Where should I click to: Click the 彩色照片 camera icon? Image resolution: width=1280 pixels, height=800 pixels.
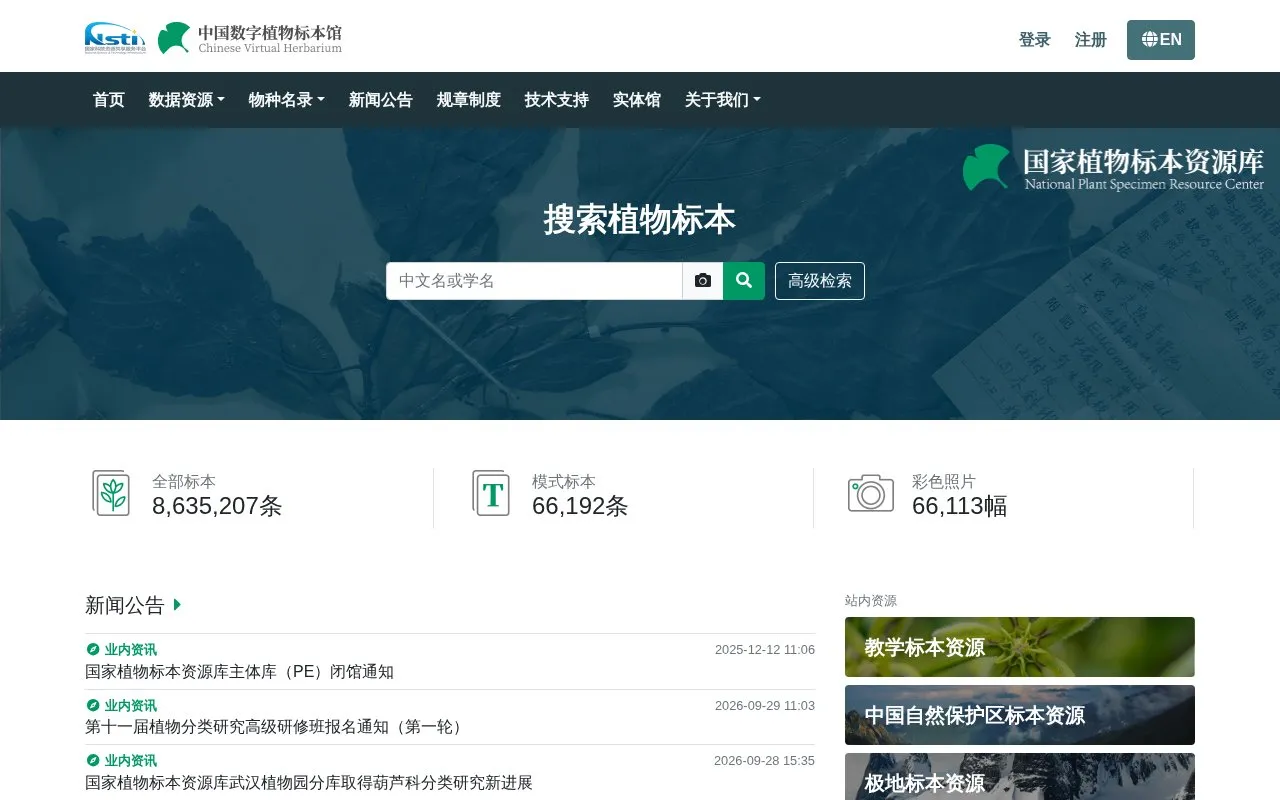pos(871,493)
